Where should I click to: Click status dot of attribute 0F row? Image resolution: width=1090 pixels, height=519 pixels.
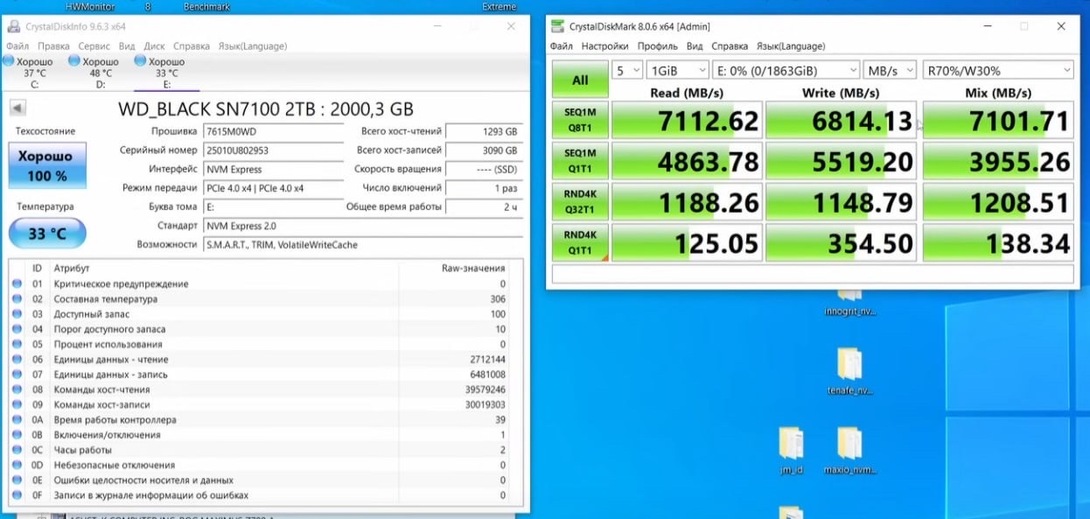click(x=17, y=495)
